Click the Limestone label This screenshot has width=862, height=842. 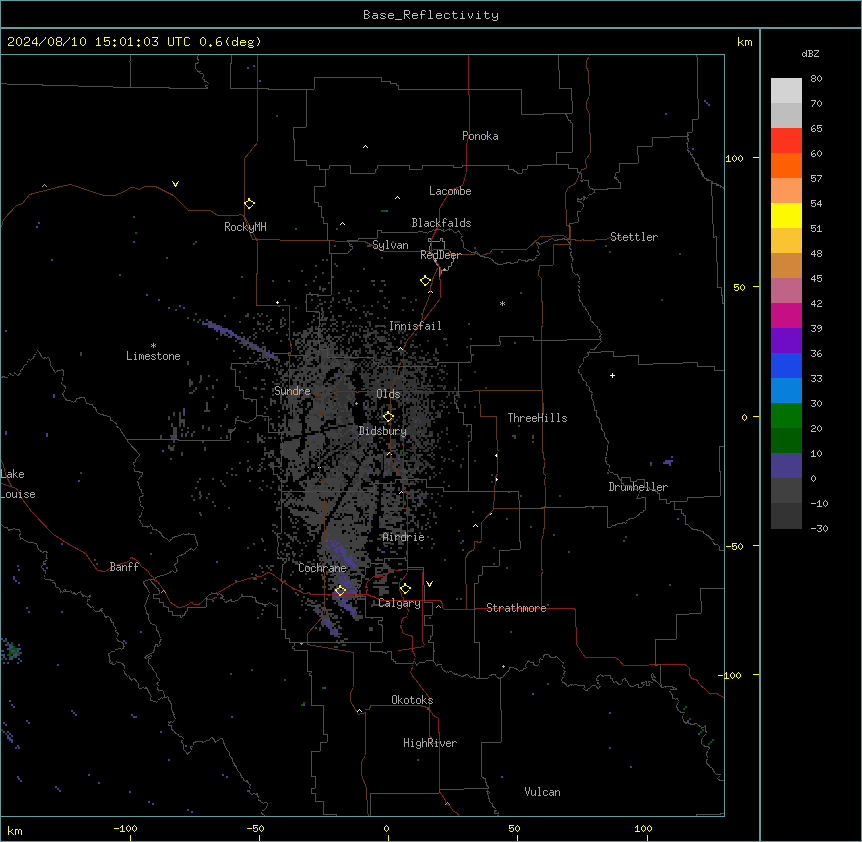153,356
